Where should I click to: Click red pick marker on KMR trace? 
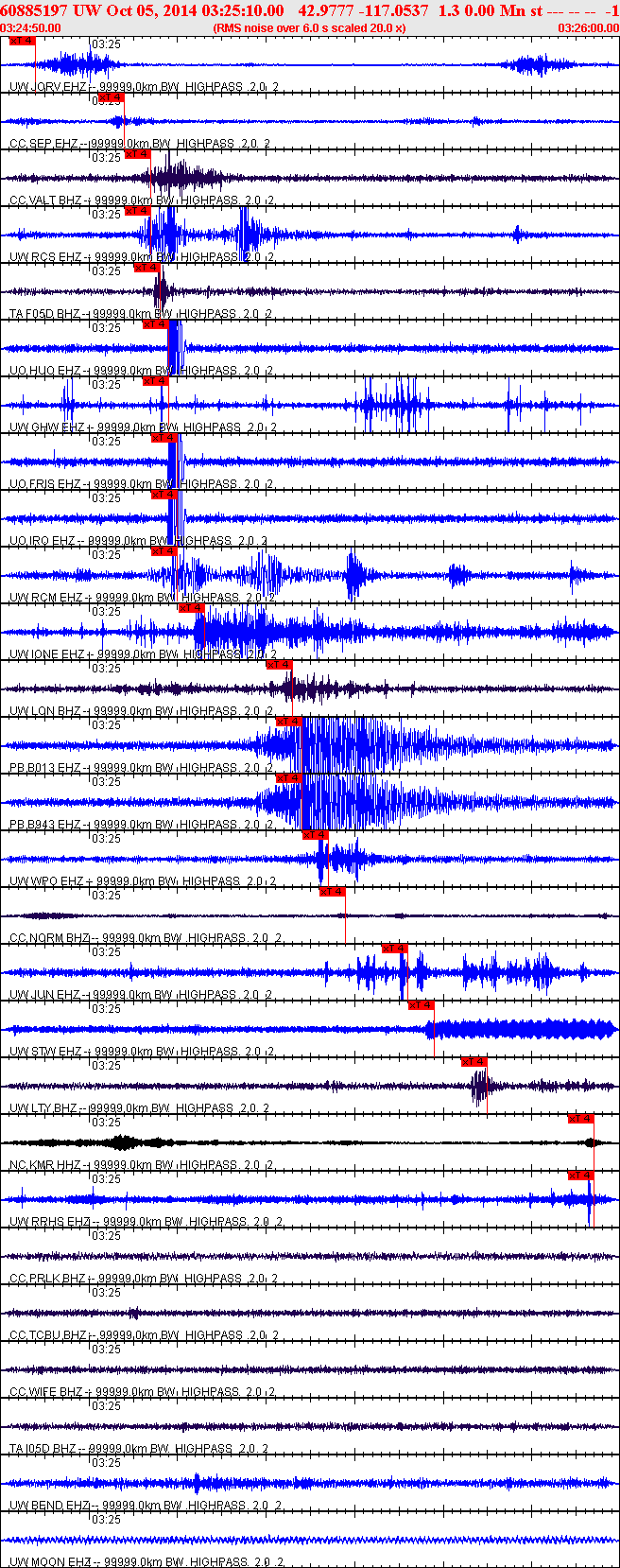tap(581, 1119)
